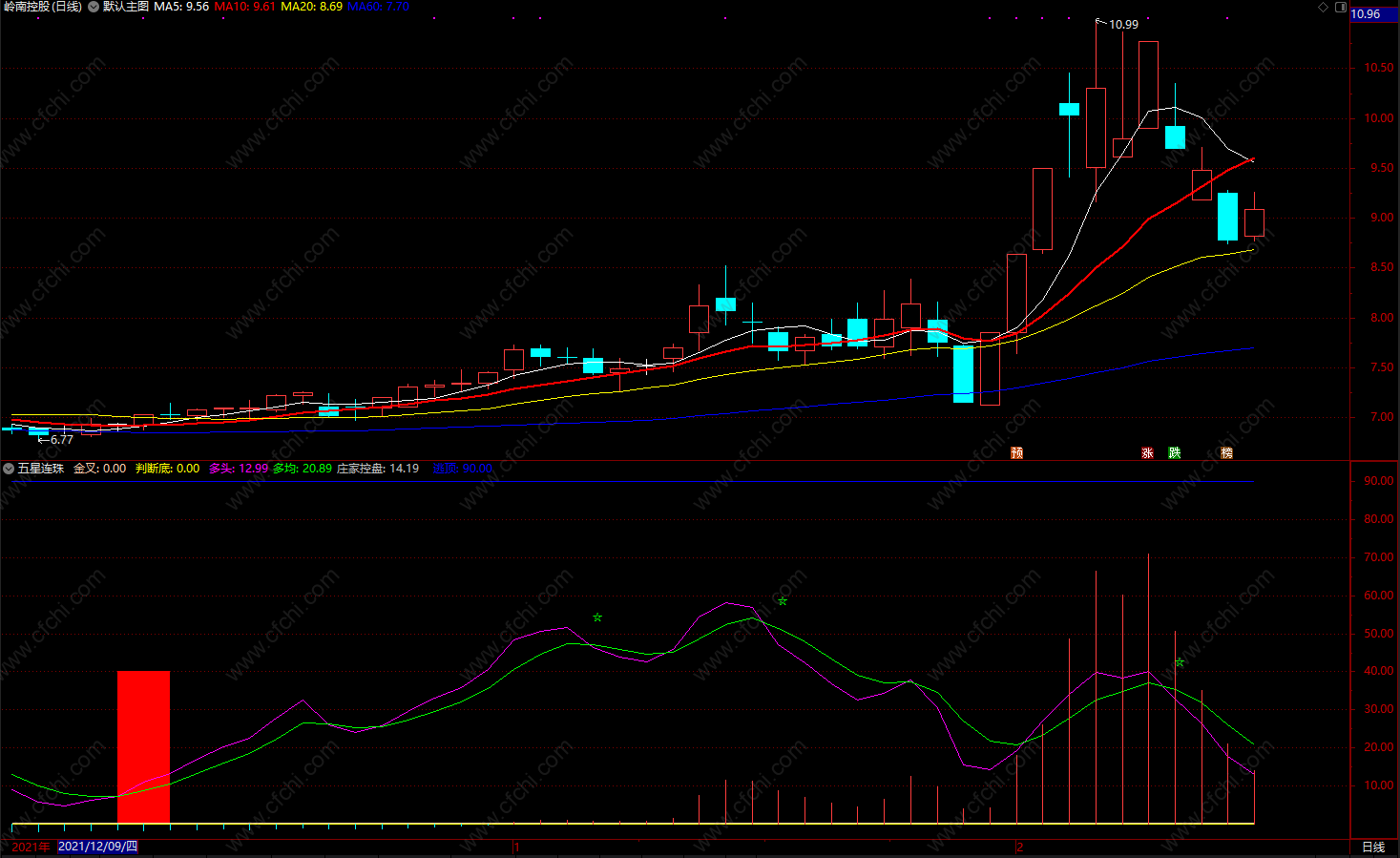This screenshot has width=1400, height=858.
Task: Click the diamond icon at top right
Action: [1323, 7]
